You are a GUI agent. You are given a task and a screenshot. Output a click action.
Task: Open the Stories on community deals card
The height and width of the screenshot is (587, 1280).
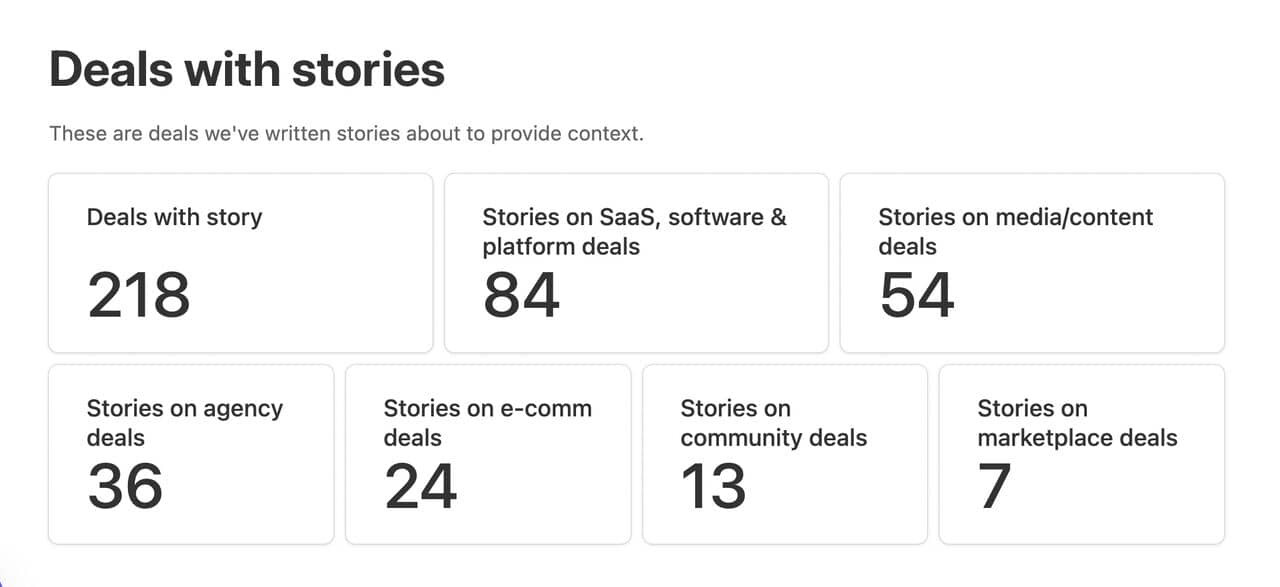[785, 454]
